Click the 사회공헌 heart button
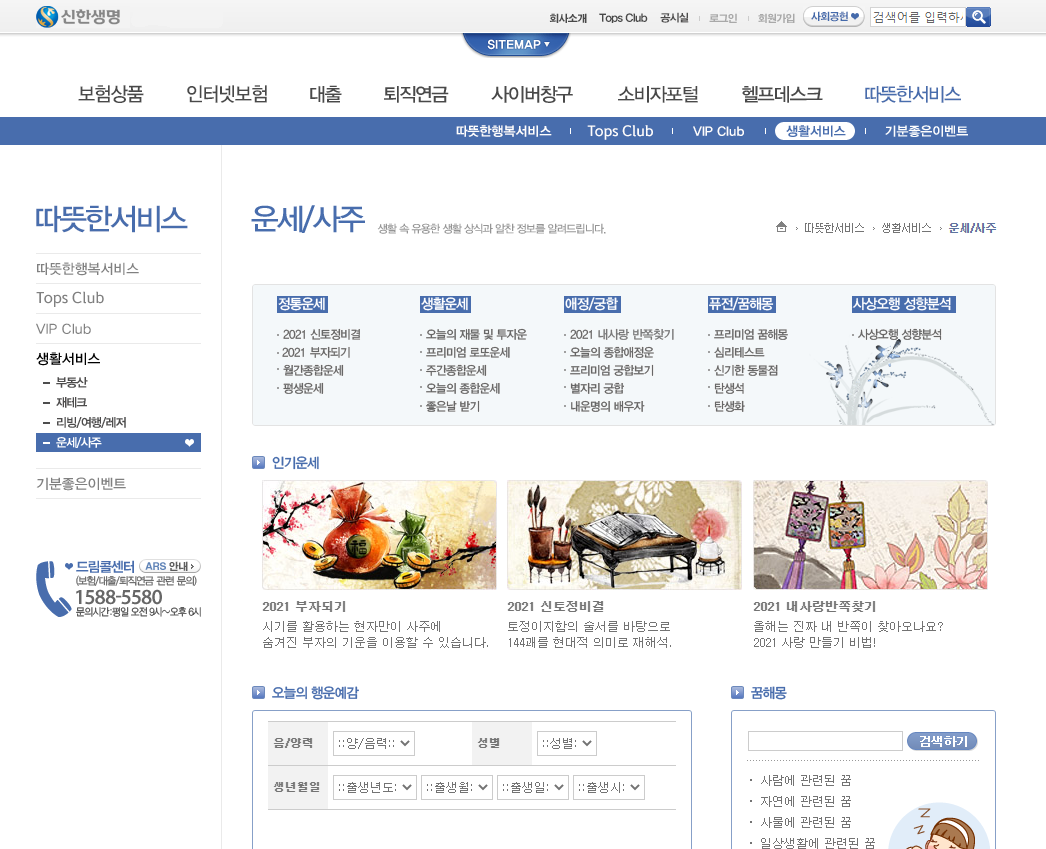This screenshot has width=1046, height=849. (x=834, y=17)
